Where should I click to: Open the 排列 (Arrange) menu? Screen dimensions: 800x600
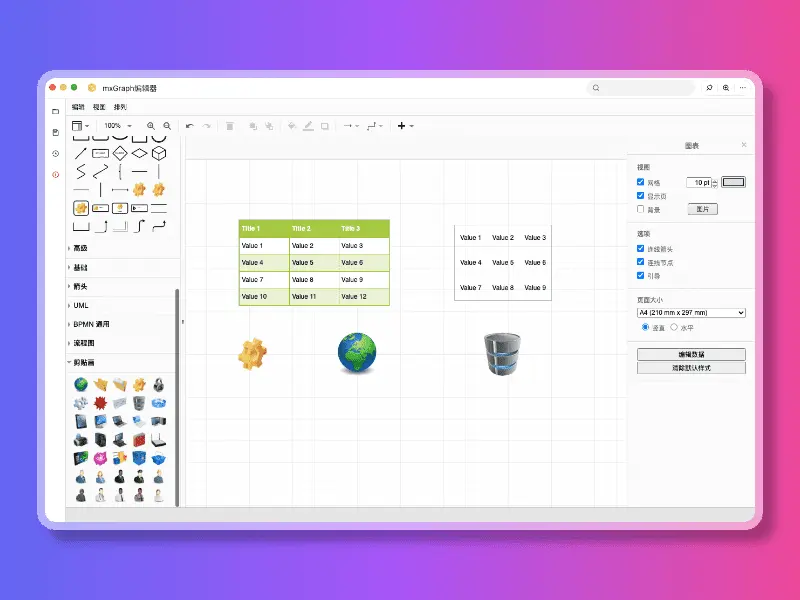(x=120, y=107)
